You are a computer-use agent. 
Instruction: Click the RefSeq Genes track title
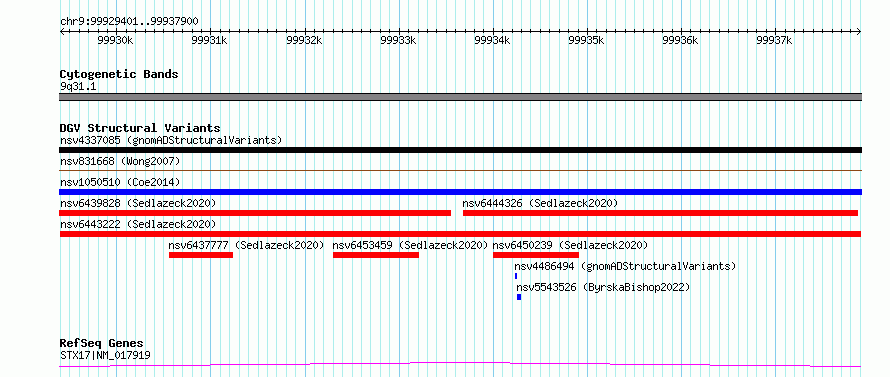tap(101, 344)
